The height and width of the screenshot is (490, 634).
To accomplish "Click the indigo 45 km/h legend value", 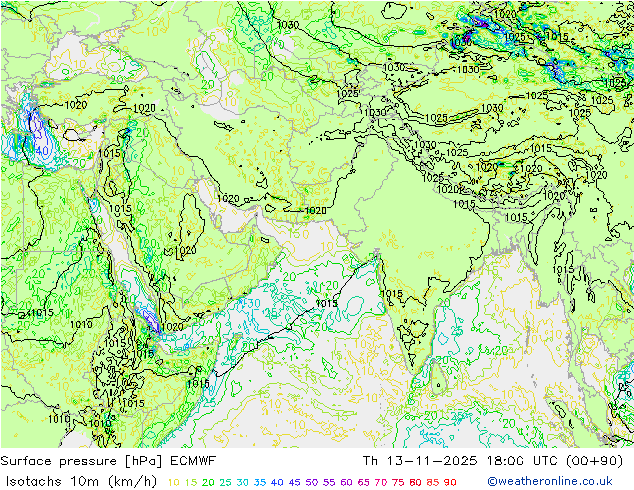I will [294, 482].
